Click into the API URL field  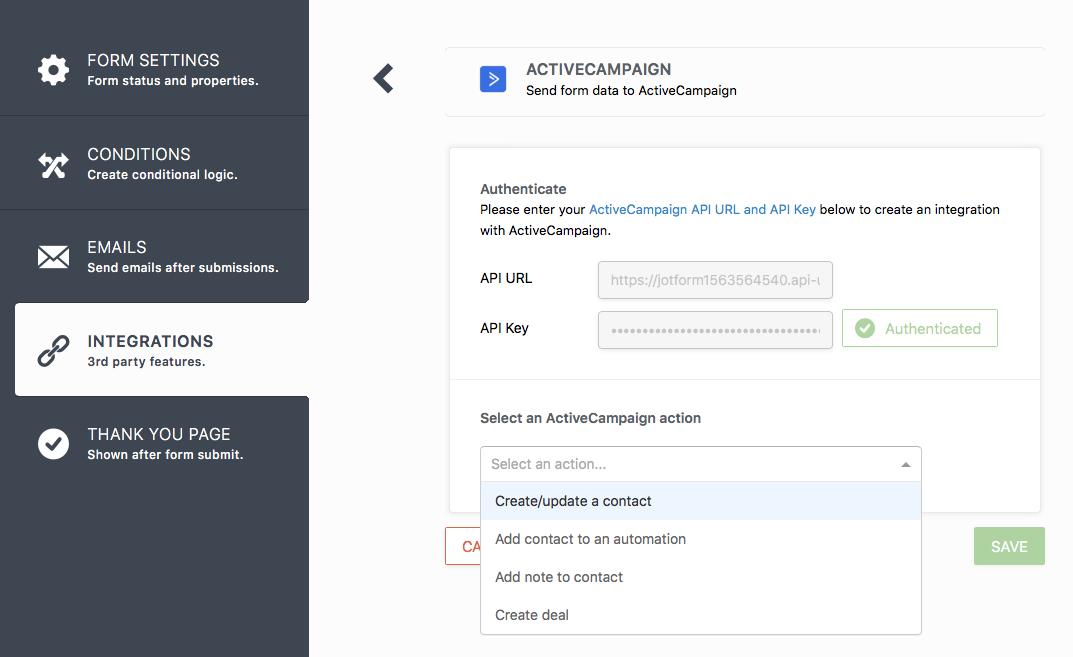(715, 281)
